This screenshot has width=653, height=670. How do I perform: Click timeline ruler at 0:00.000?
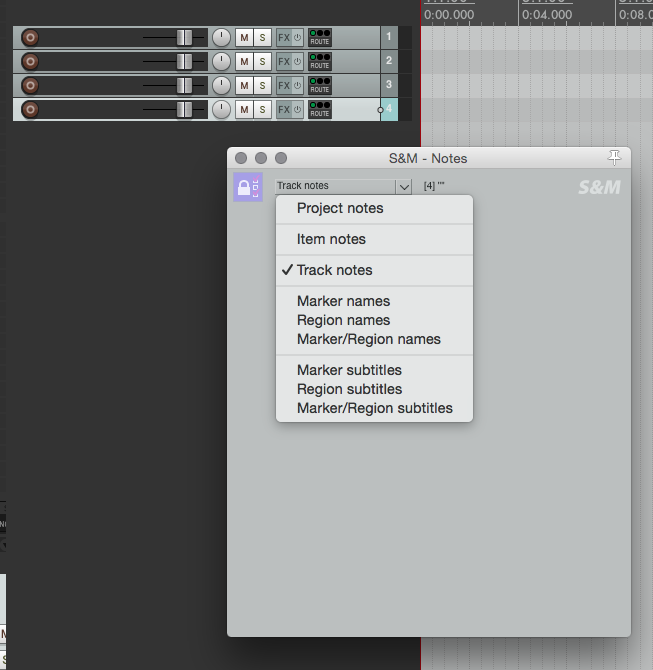coord(449,15)
